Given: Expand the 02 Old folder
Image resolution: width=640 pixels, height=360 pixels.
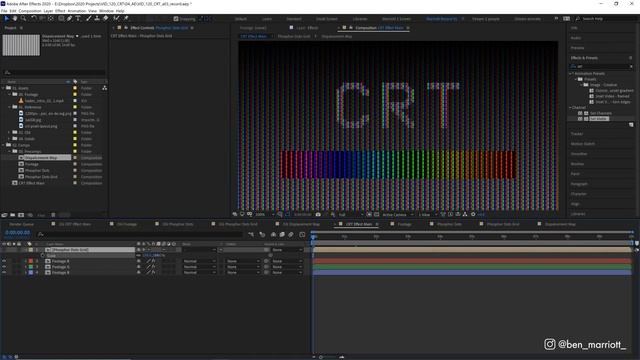Looking at the screenshot, I should (9, 132).
